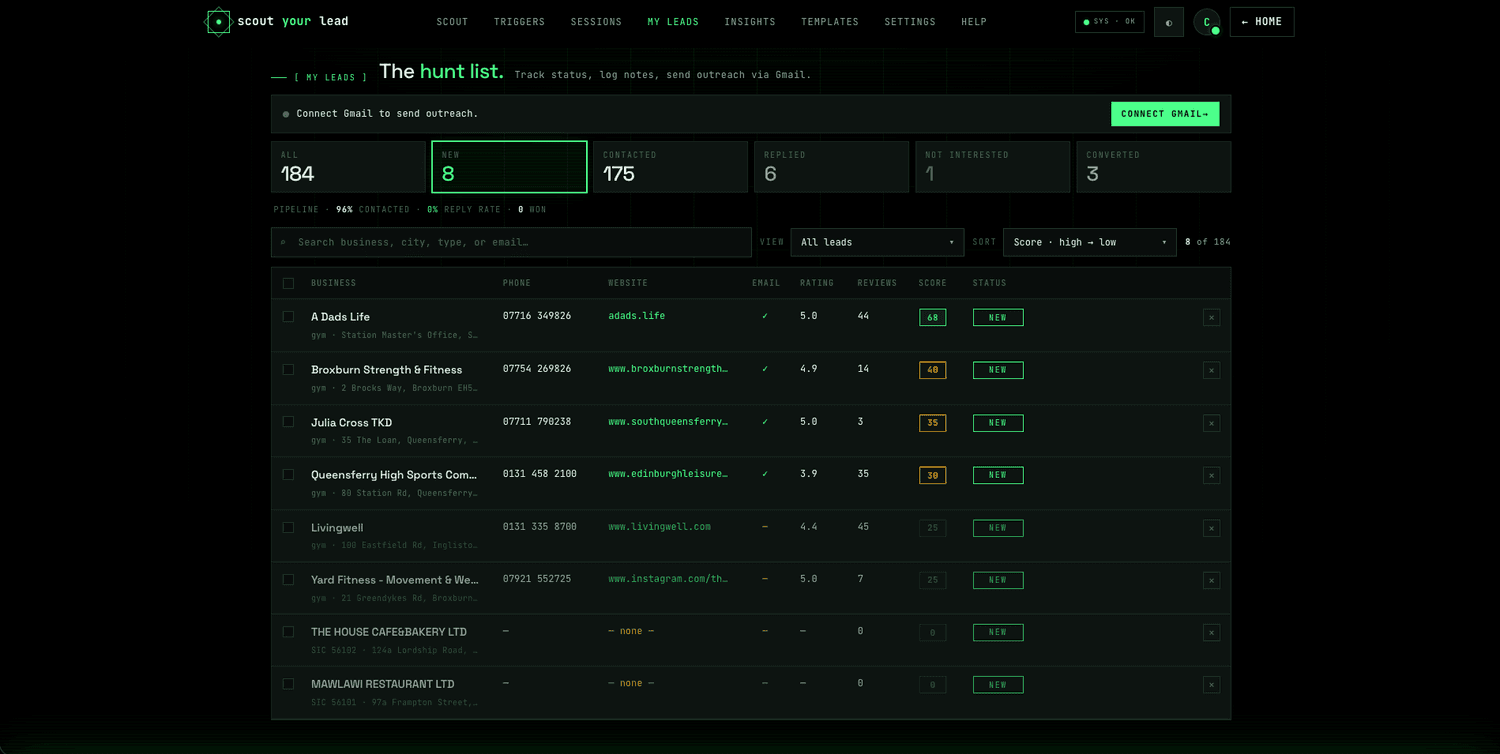
Task: Check the A Dads Life row checkbox
Action: 288,316
